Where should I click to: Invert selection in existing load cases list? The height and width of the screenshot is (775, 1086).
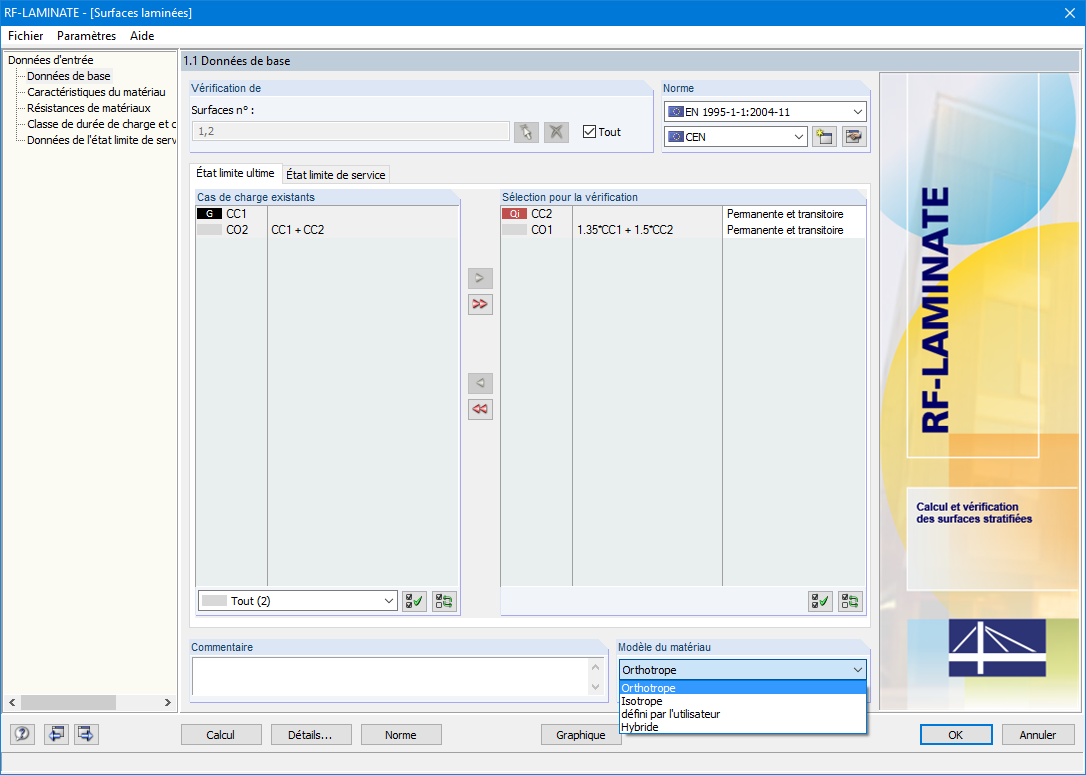[x=444, y=601]
